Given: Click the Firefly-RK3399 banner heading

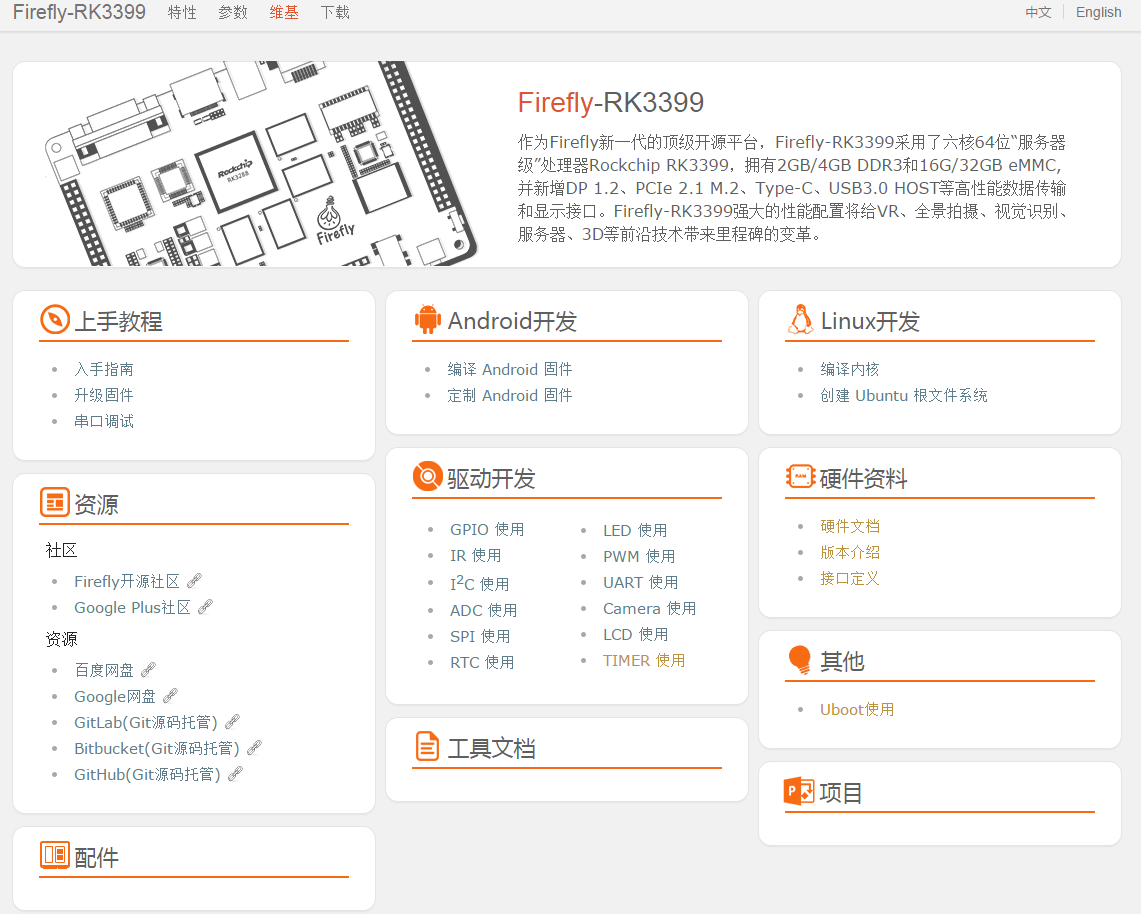Looking at the screenshot, I should pos(611,103).
